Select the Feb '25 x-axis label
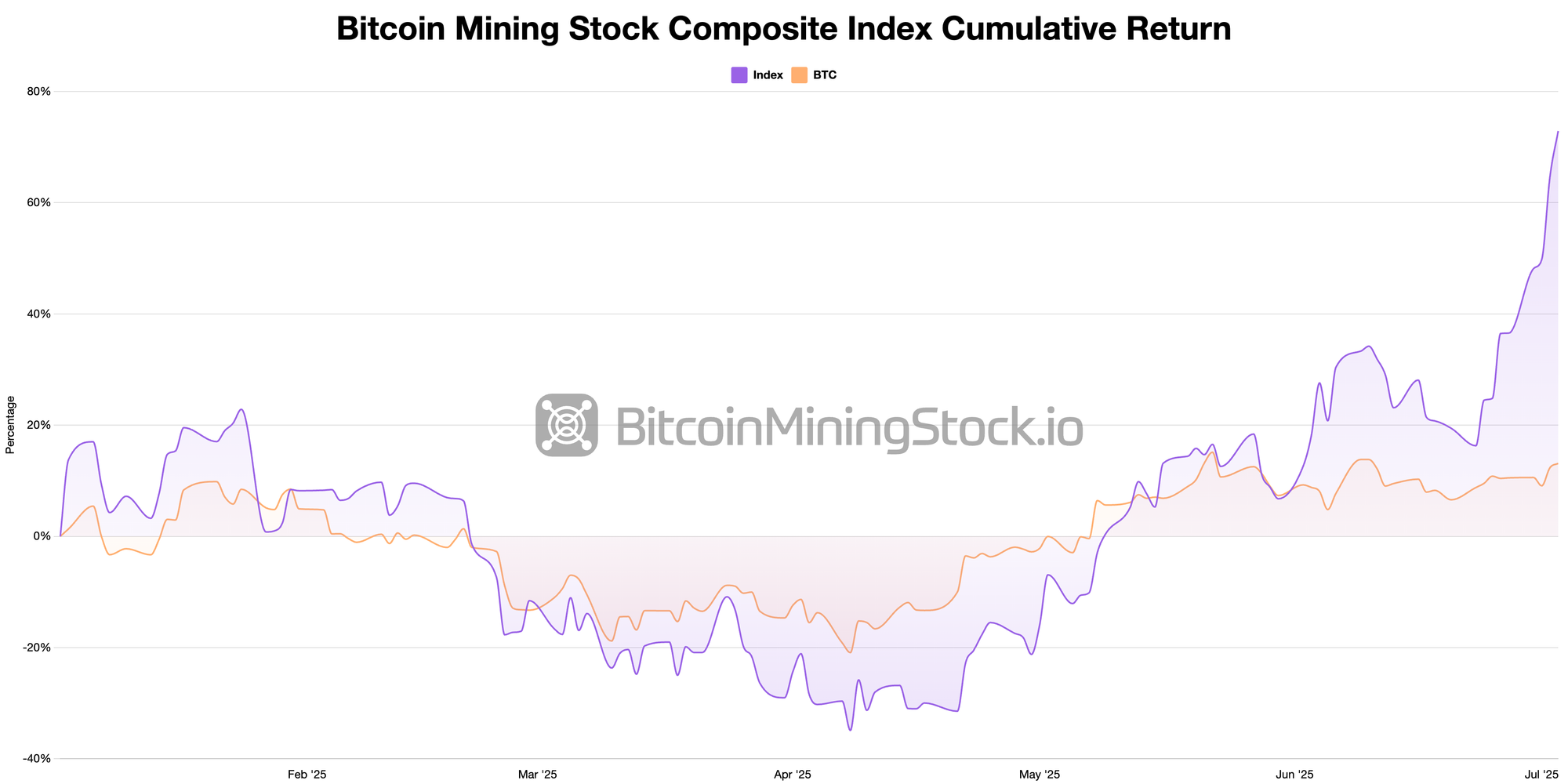Viewport: 1568px width, 784px height. [x=307, y=775]
